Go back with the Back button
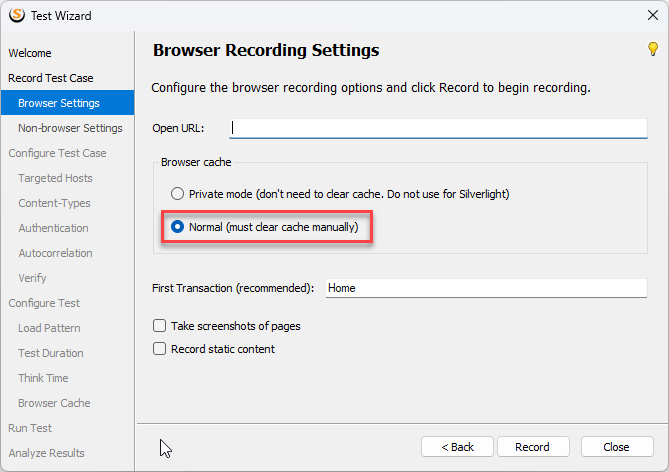The image size is (669, 472). (457, 447)
